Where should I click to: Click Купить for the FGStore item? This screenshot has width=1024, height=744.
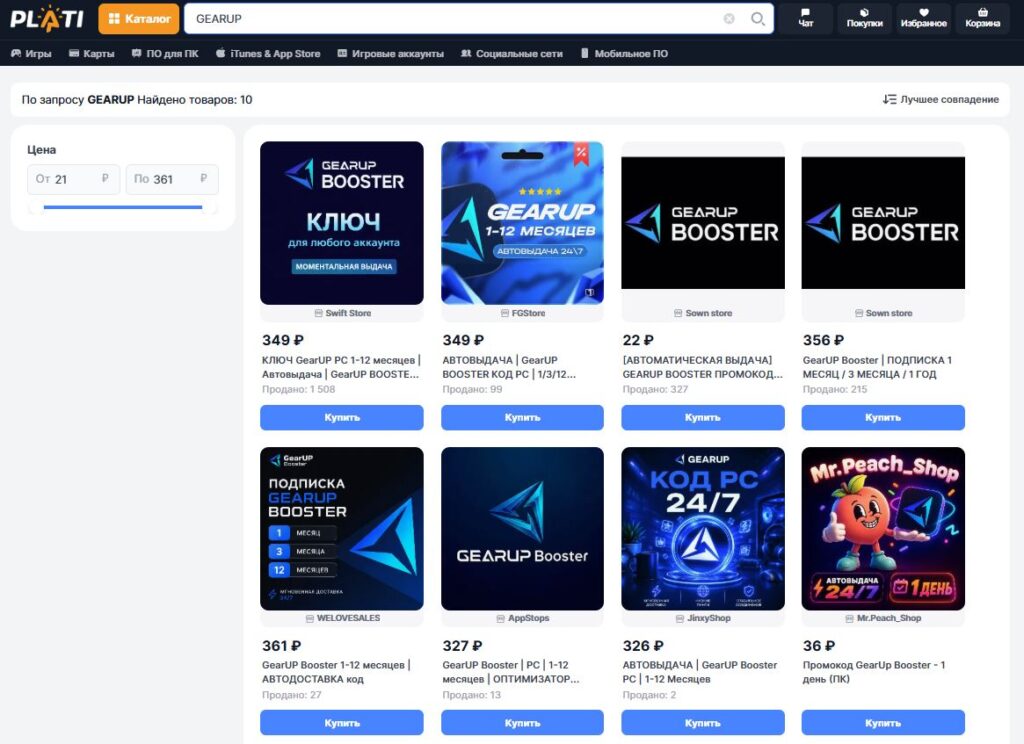point(522,417)
